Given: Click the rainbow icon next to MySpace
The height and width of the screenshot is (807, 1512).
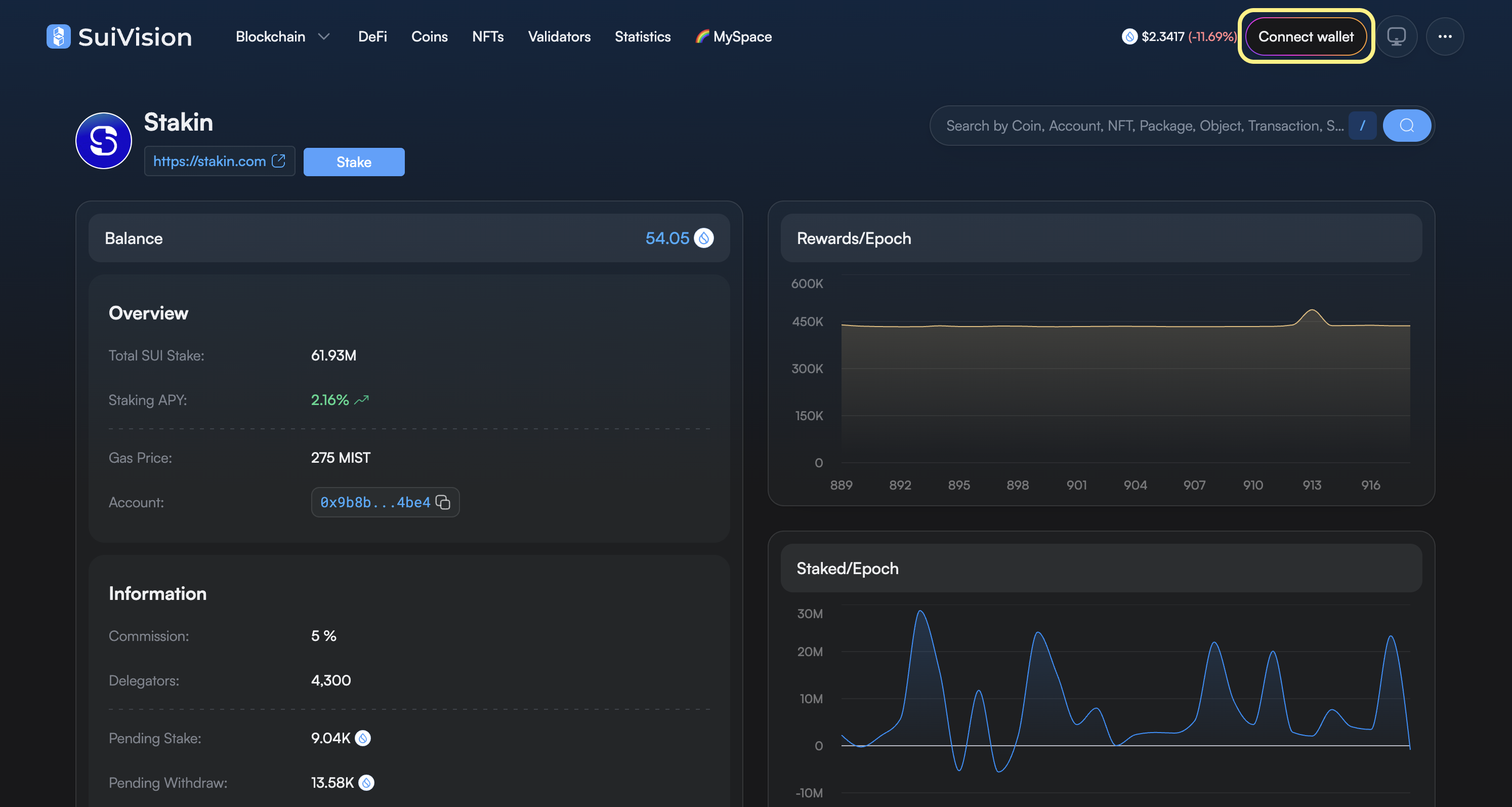Looking at the screenshot, I should tap(702, 36).
